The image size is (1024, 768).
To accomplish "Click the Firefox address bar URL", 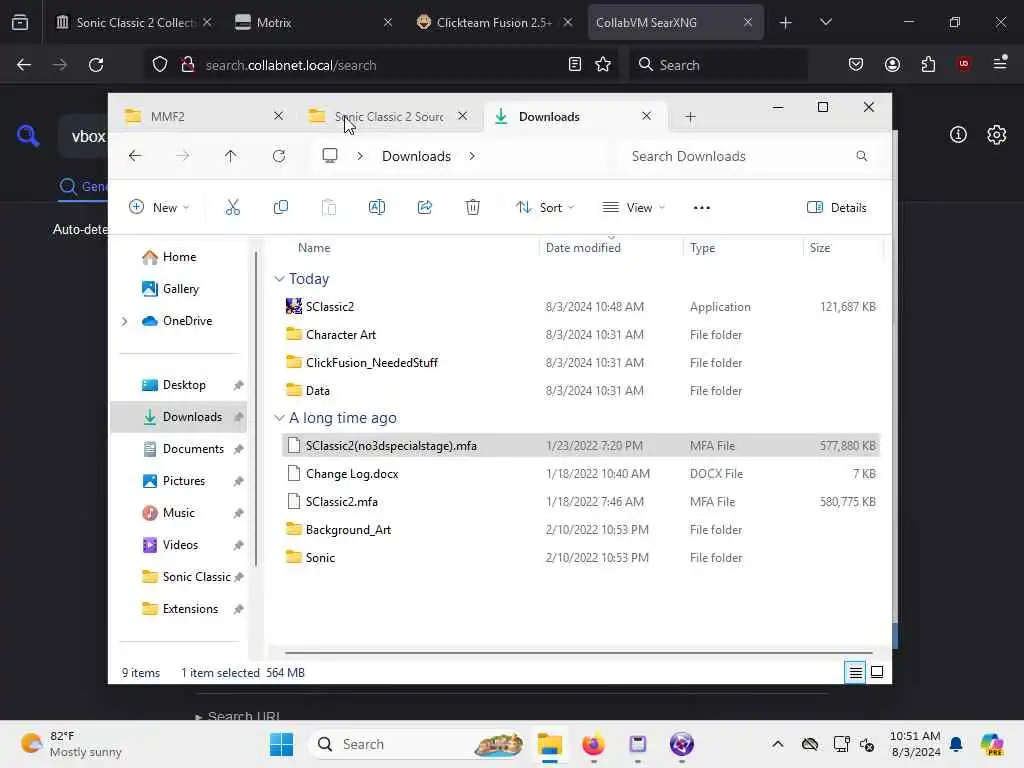I will coord(291,65).
